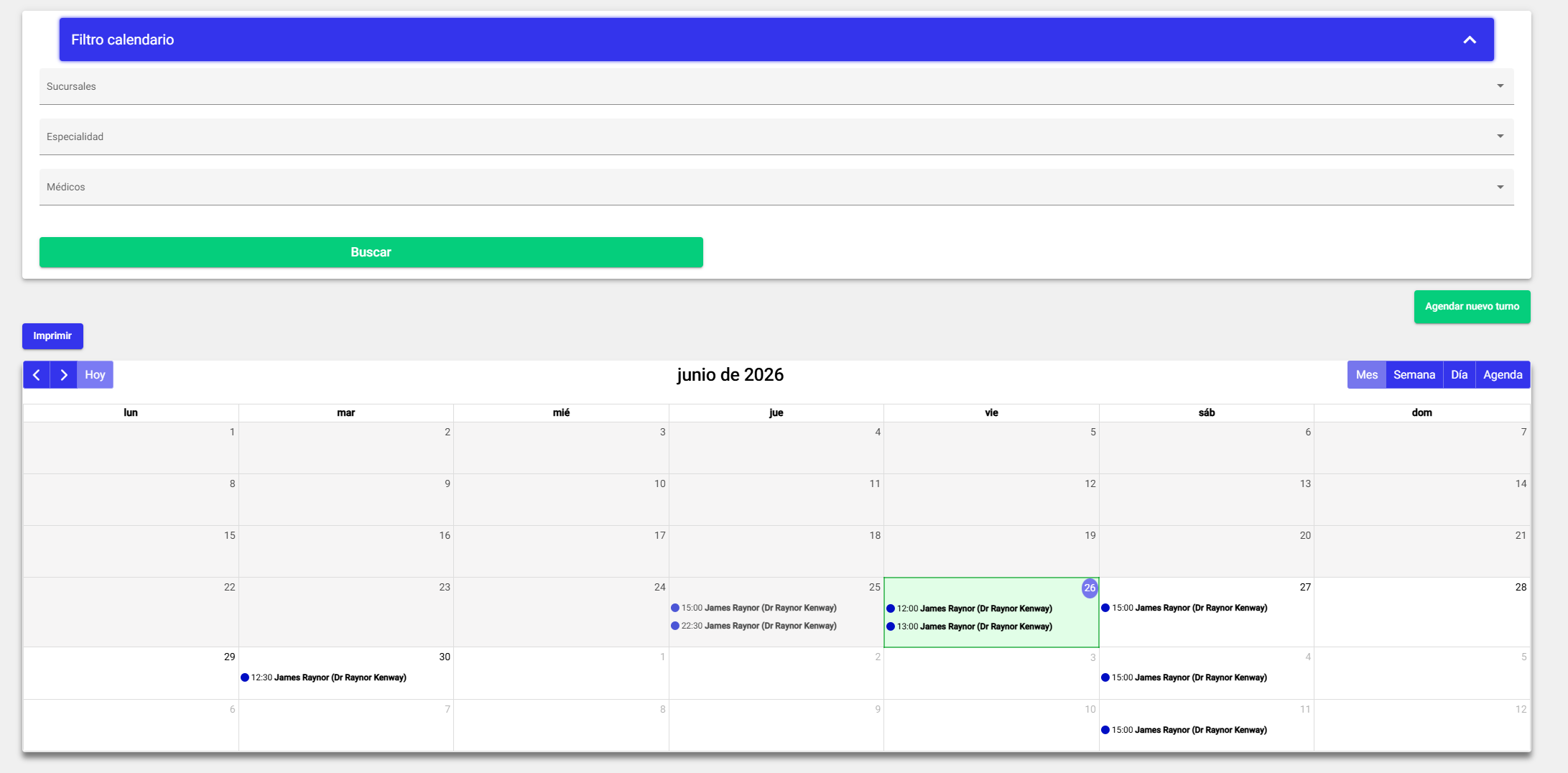The width and height of the screenshot is (1568, 773).
Task: Open the Especialidad dropdown
Action: point(776,136)
